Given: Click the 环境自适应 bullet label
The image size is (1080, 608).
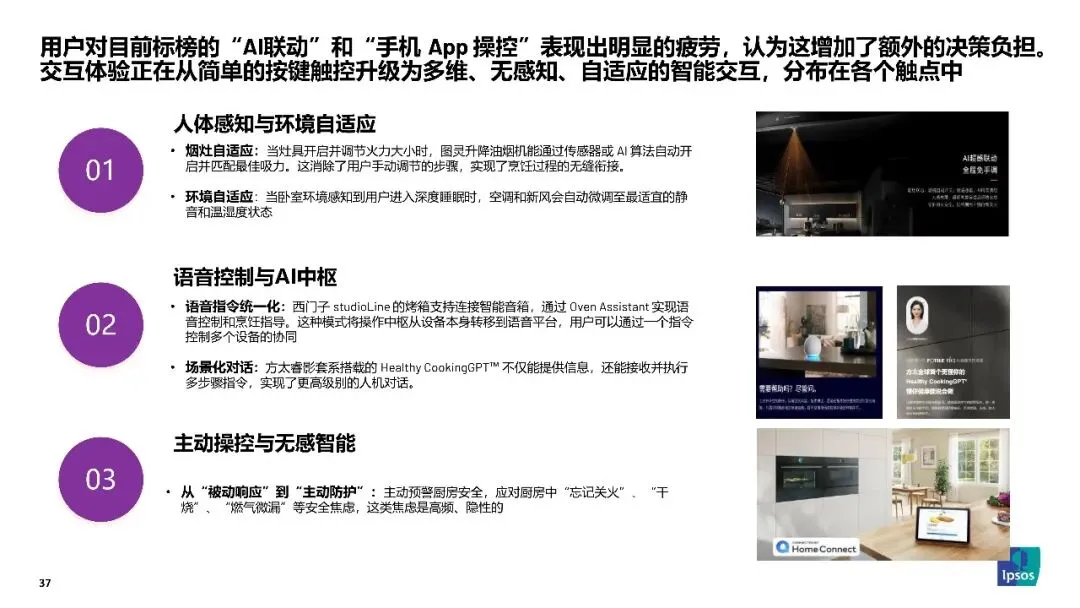Looking at the screenshot, I should click(x=219, y=197).
